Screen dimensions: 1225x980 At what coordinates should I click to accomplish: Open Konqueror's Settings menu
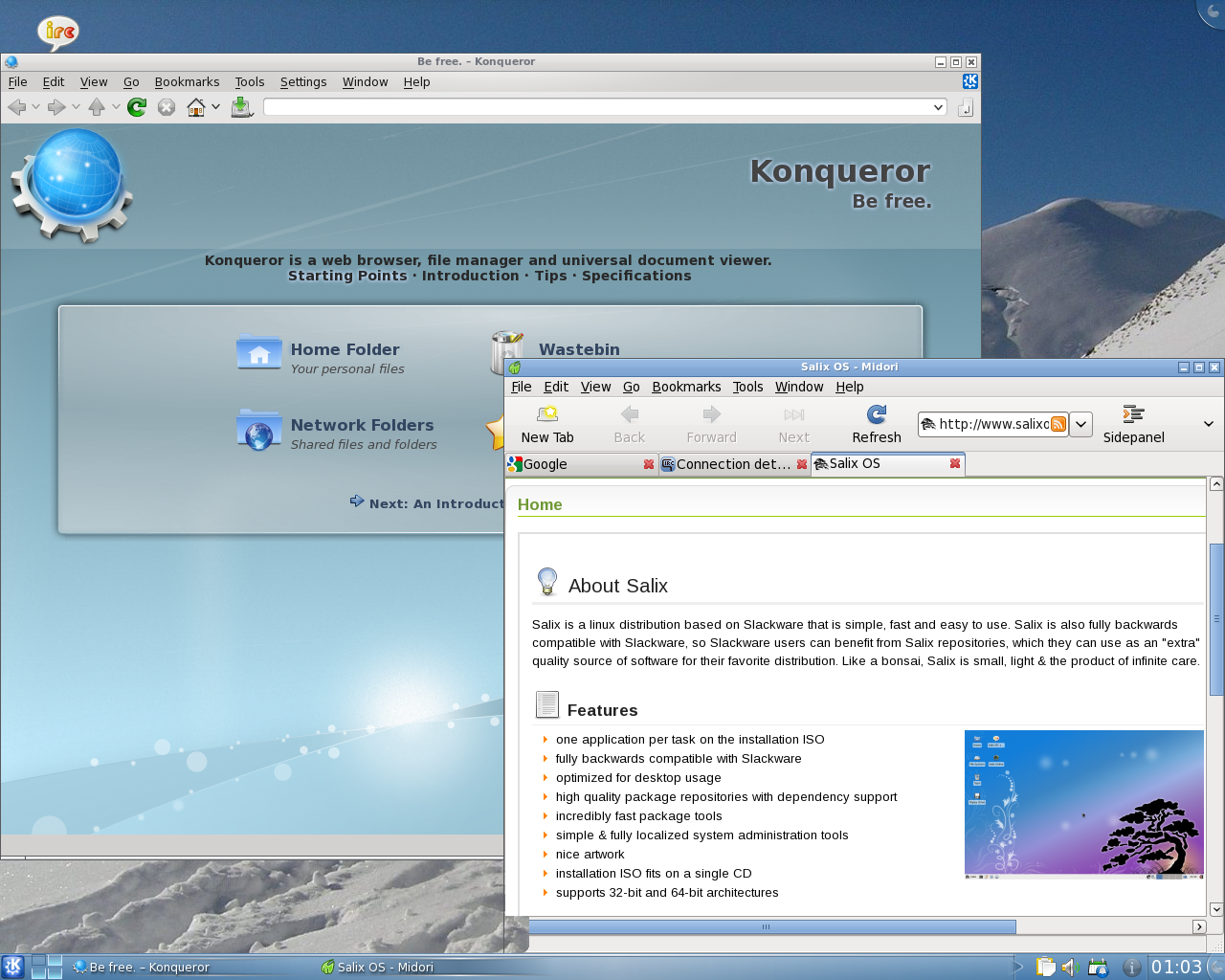click(x=303, y=82)
